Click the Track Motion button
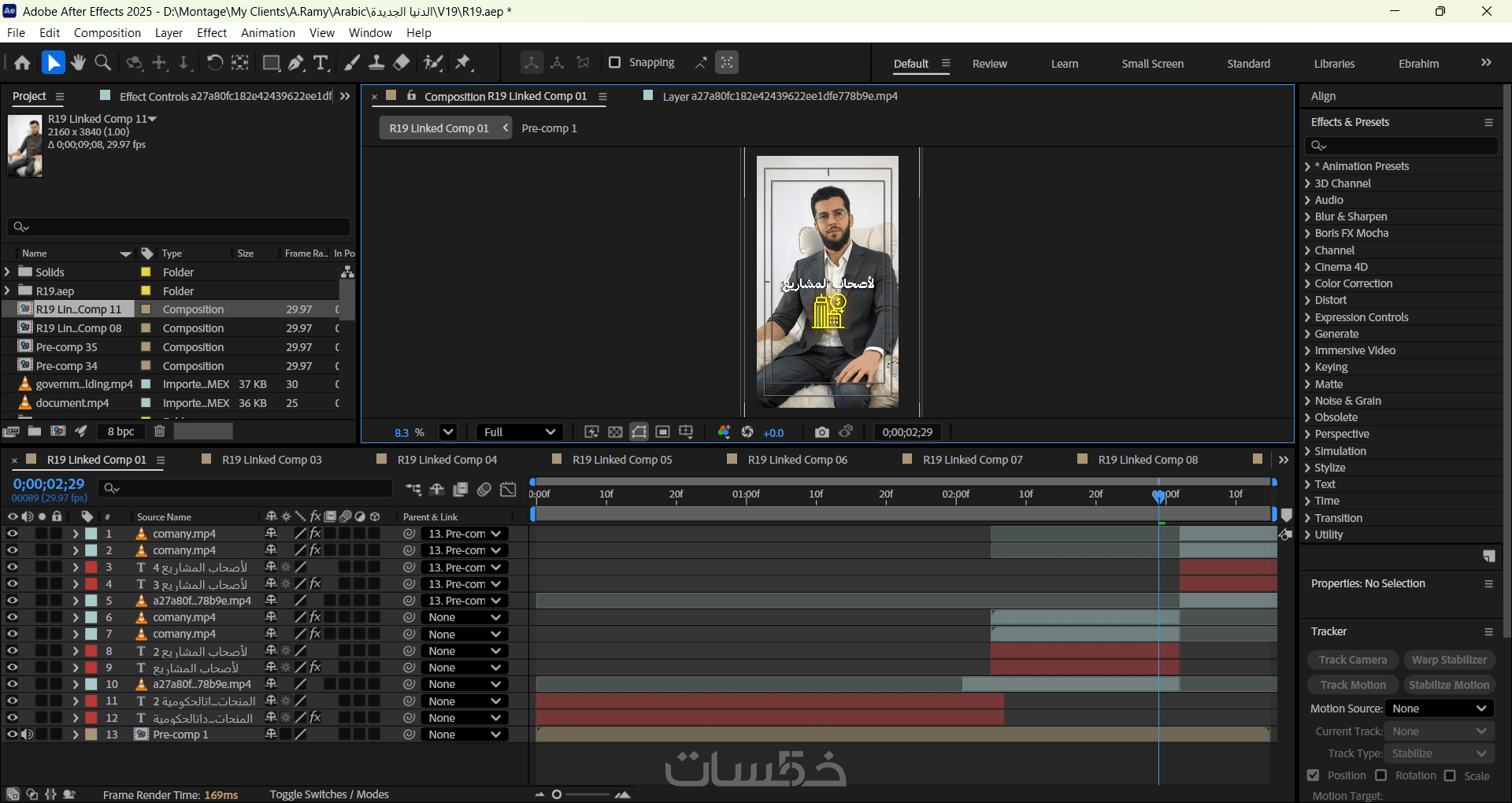 [x=1353, y=685]
